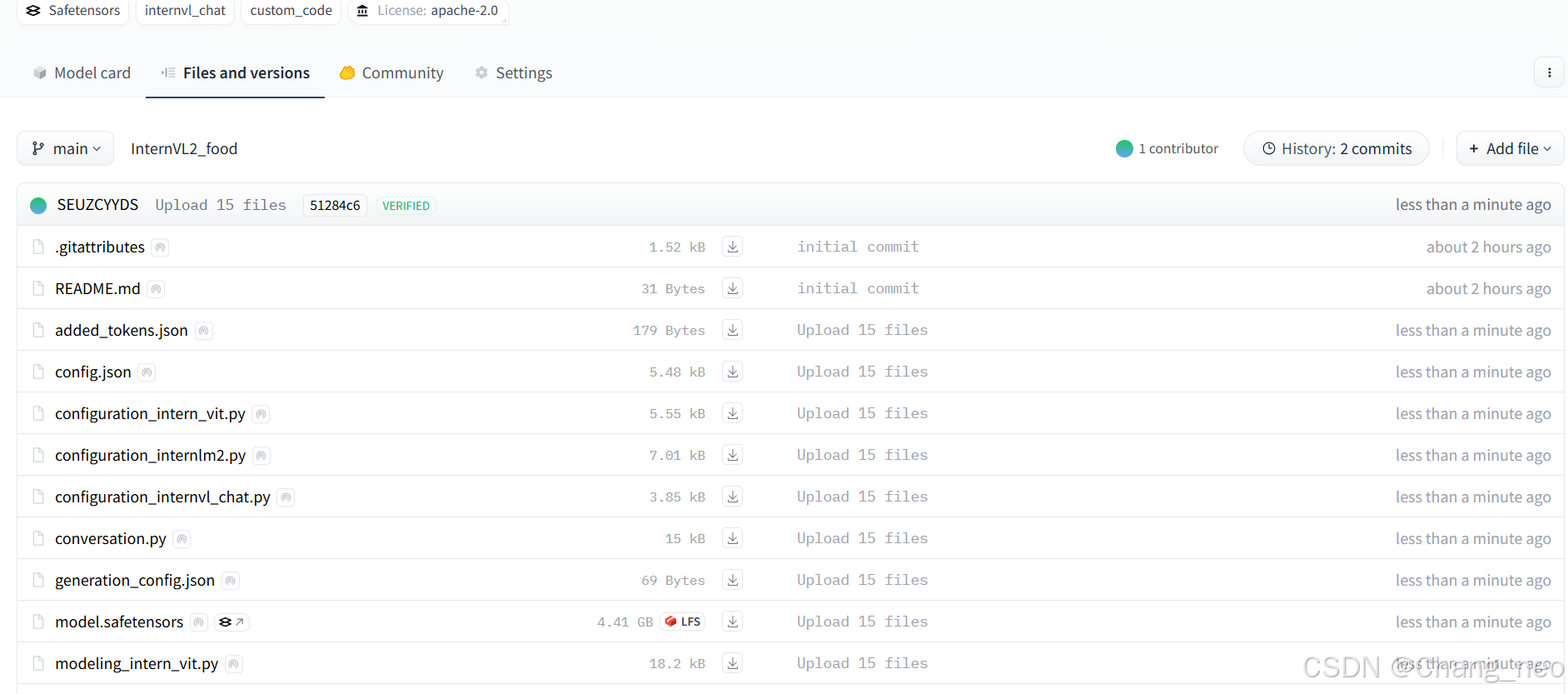Open latest commit message Upload 15 files

pos(221,205)
